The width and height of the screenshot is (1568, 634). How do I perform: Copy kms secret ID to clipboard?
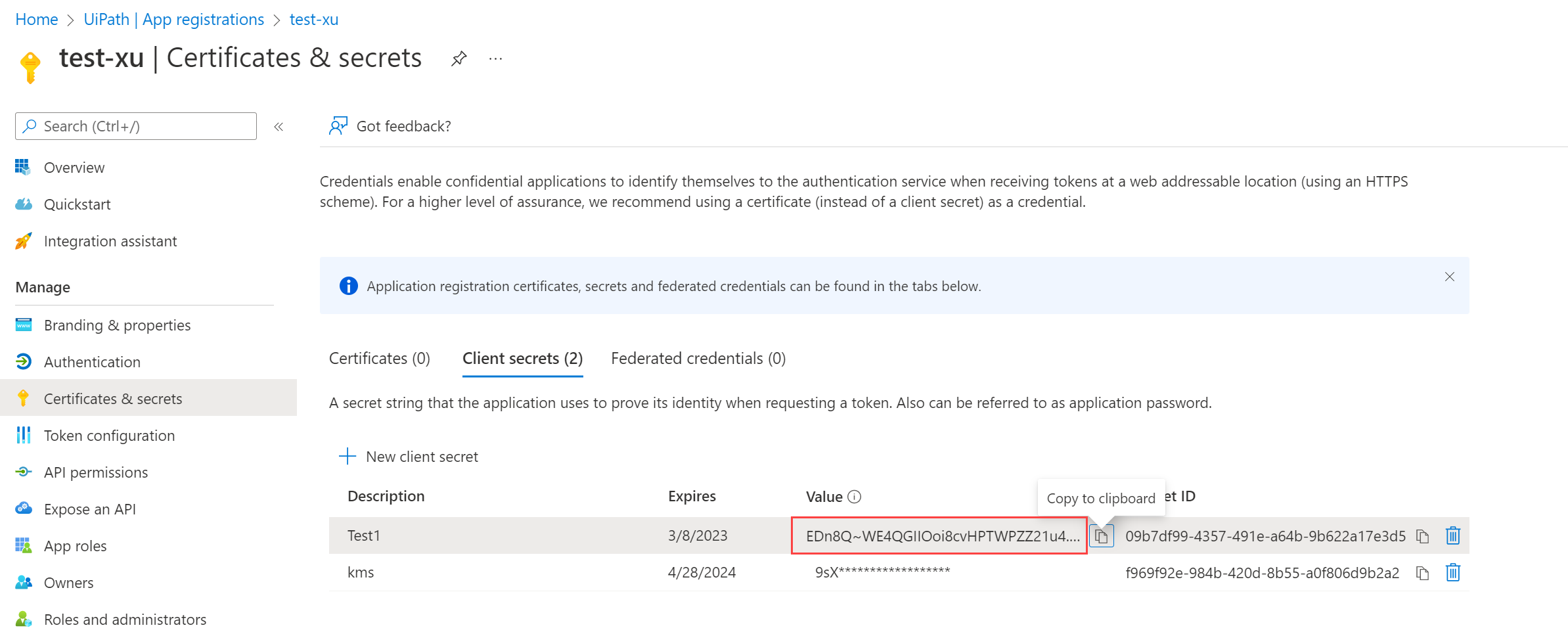[x=1423, y=574]
